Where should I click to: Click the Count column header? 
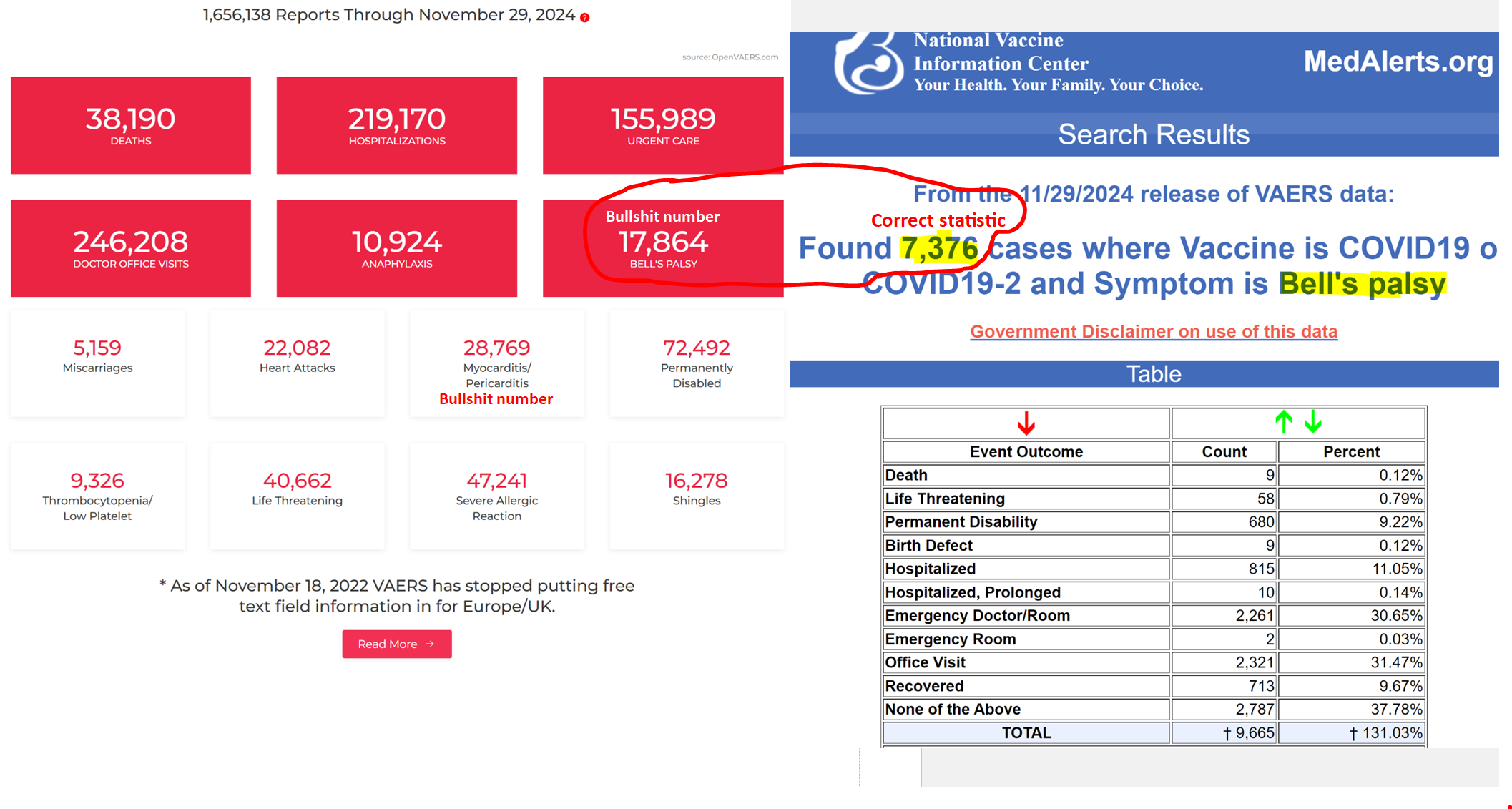1224,452
